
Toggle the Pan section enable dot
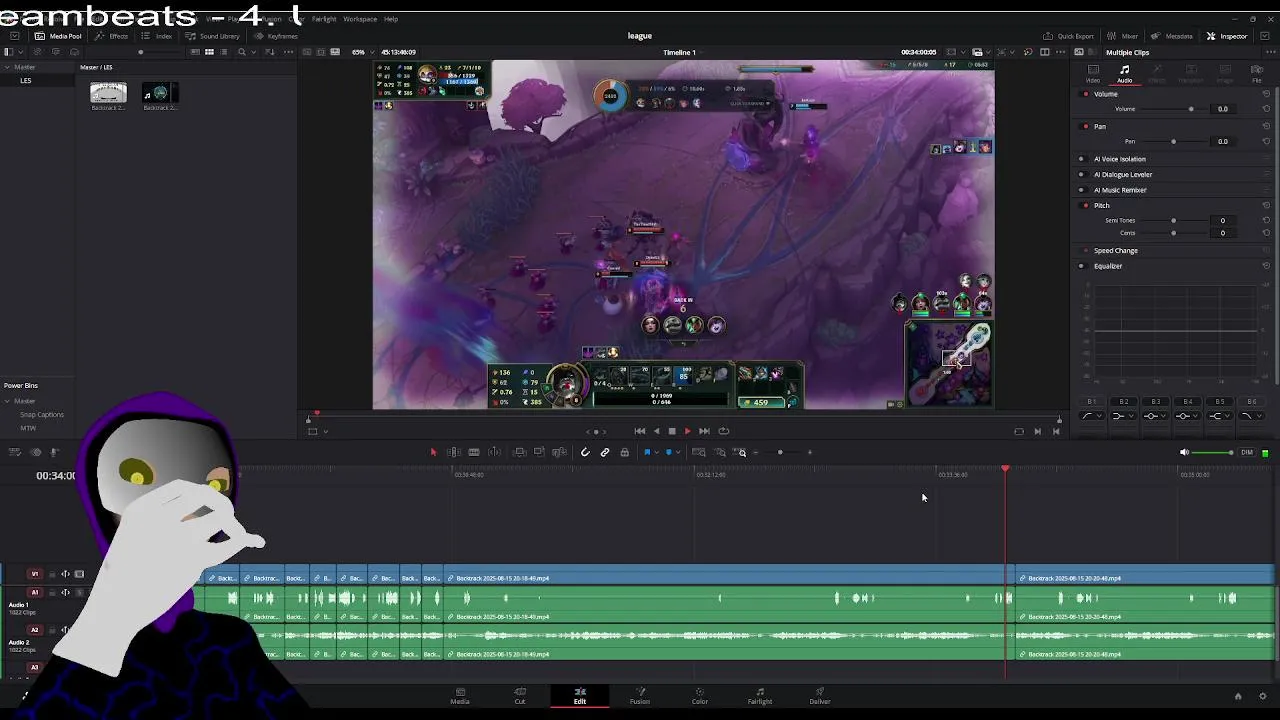click(1086, 127)
